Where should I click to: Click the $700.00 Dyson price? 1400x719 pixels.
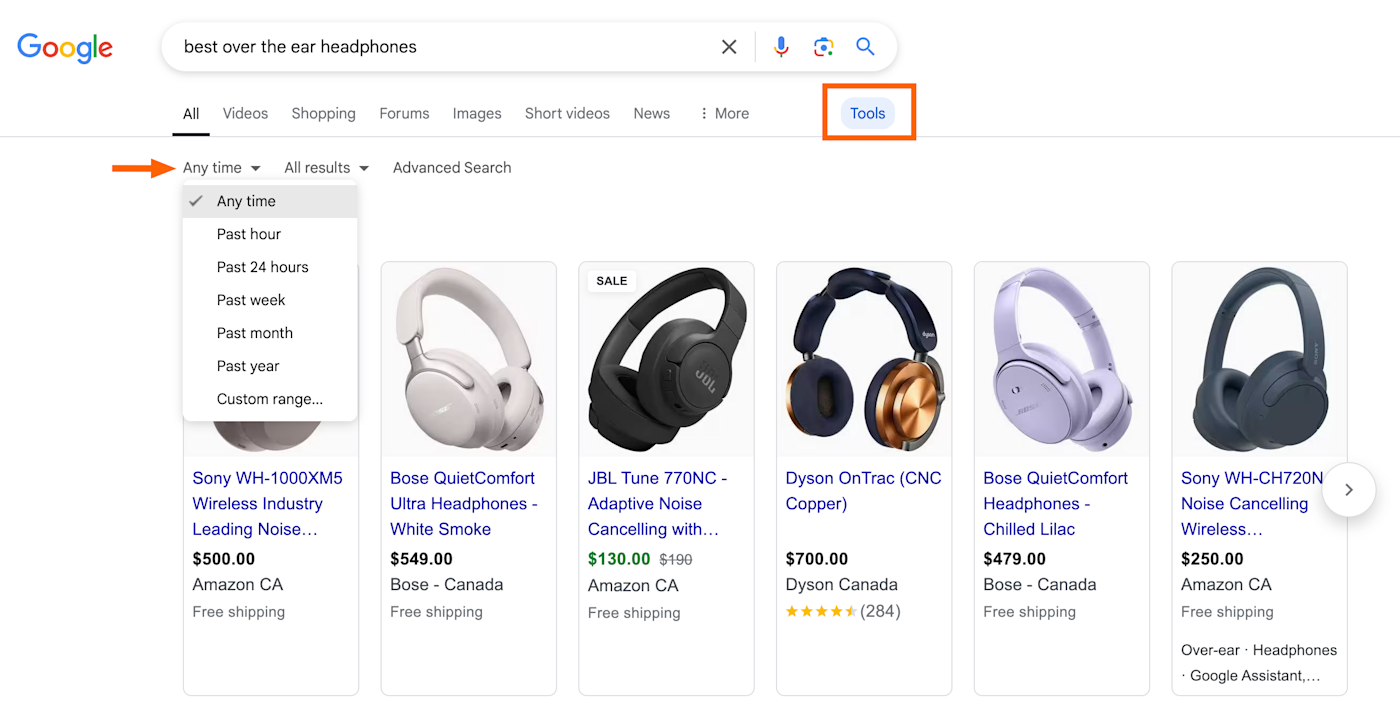tap(817, 559)
